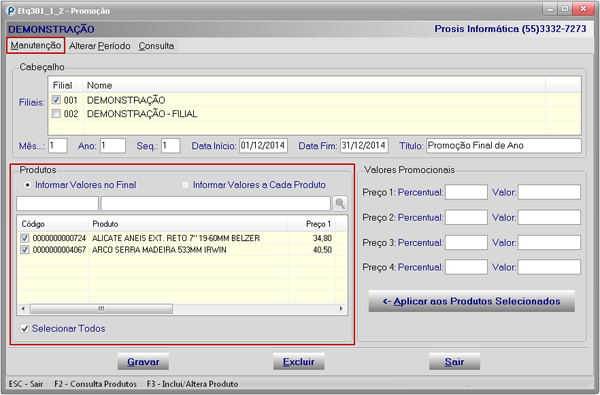The height and width of the screenshot is (395, 600).
Task: Click the Data Fim date field
Action: [364, 146]
